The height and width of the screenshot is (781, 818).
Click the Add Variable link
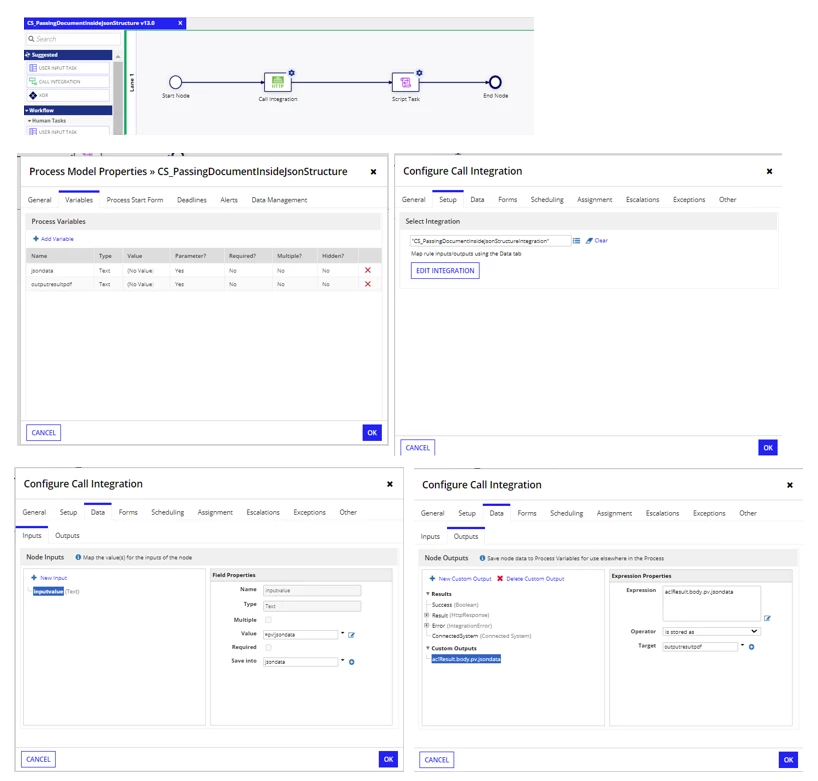point(53,239)
